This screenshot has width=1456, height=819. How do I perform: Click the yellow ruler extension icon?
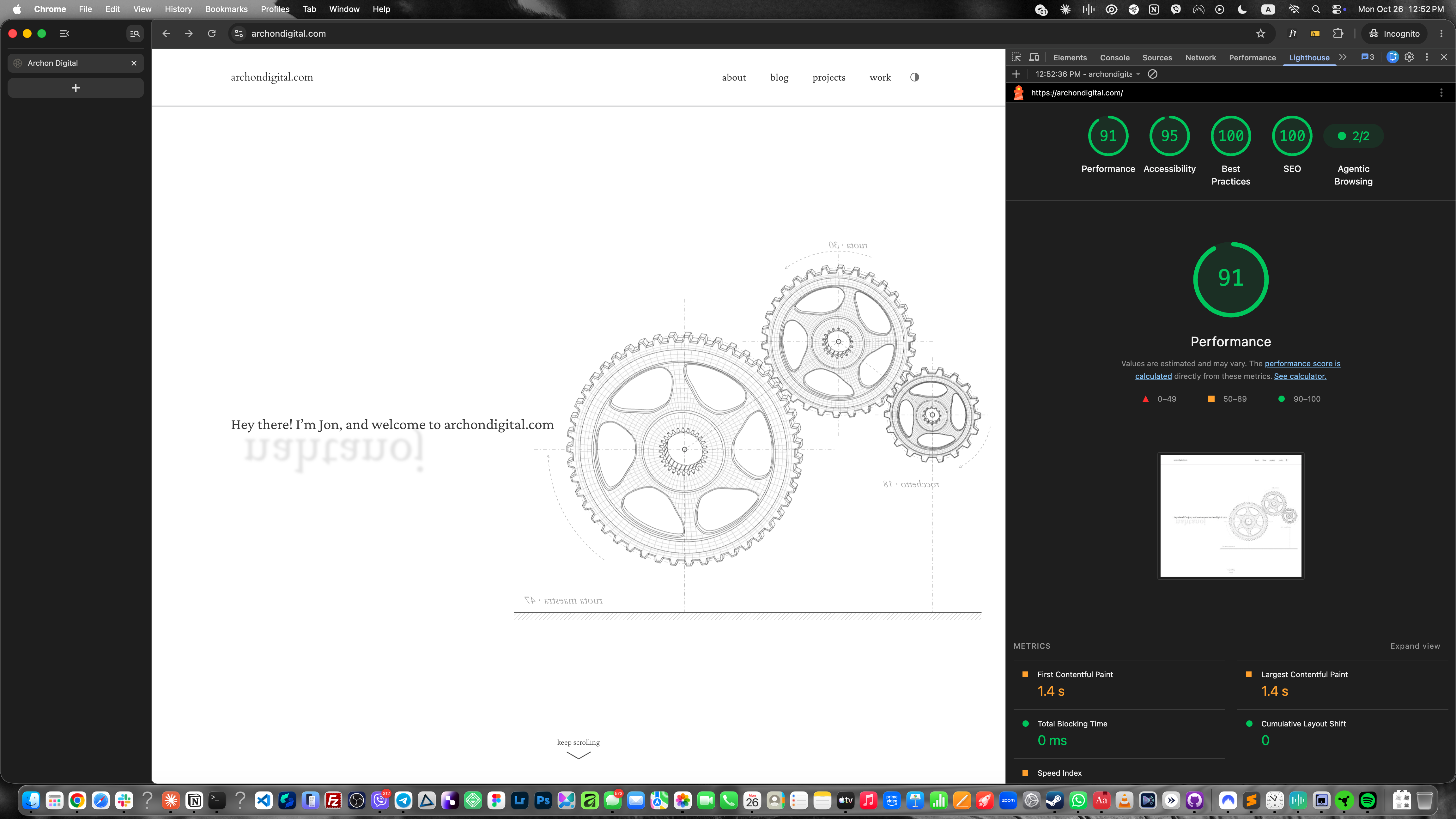(x=1315, y=33)
